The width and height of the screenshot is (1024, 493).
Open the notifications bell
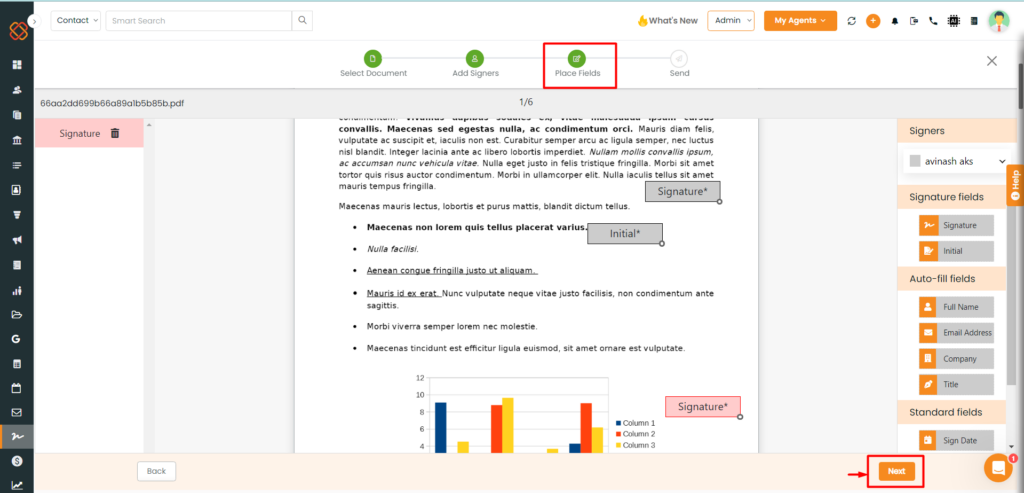coord(895,21)
